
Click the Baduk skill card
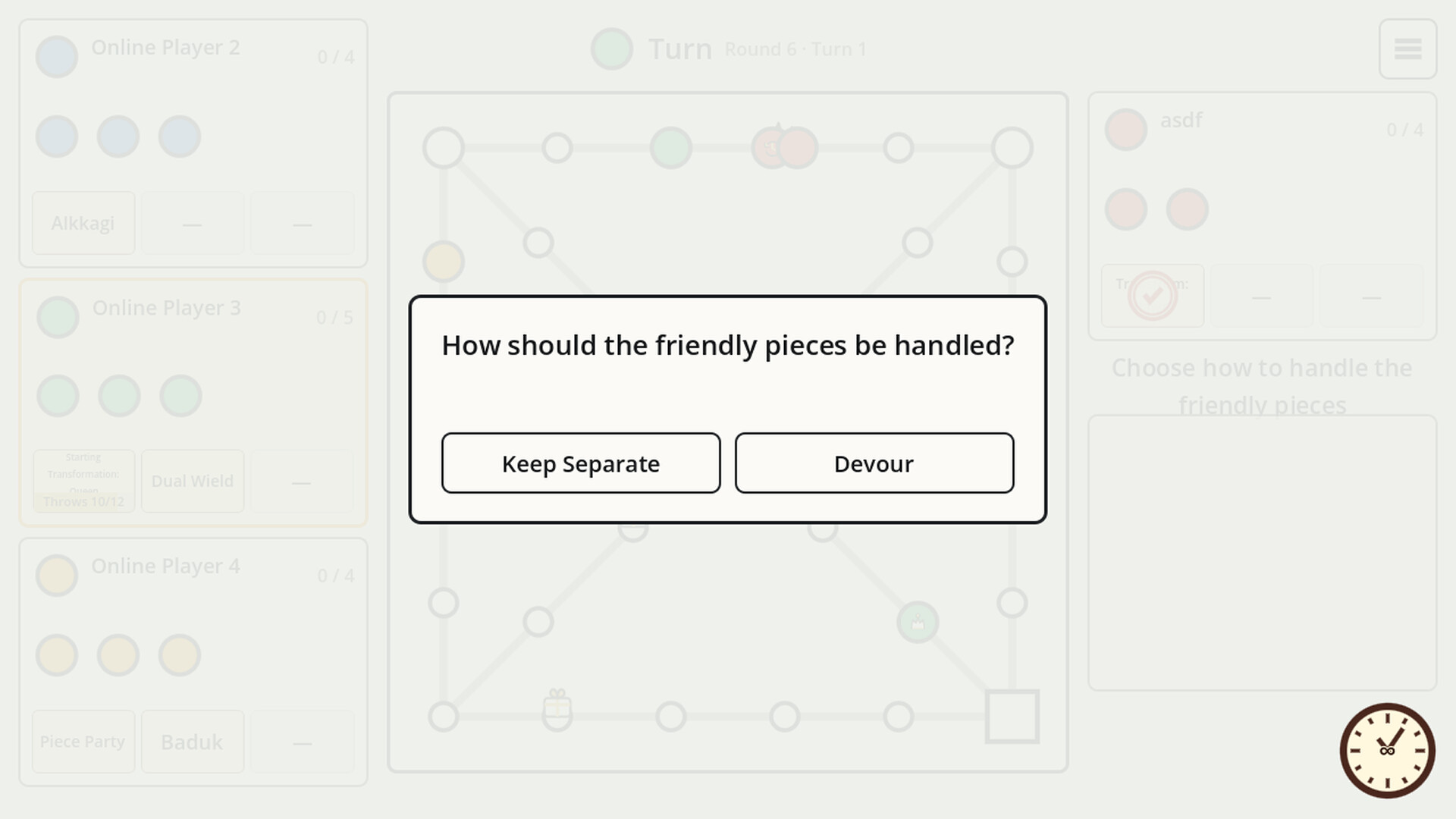(193, 742)
